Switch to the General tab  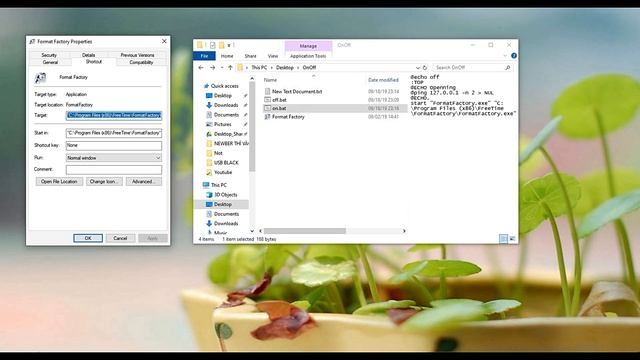point(50,62)
